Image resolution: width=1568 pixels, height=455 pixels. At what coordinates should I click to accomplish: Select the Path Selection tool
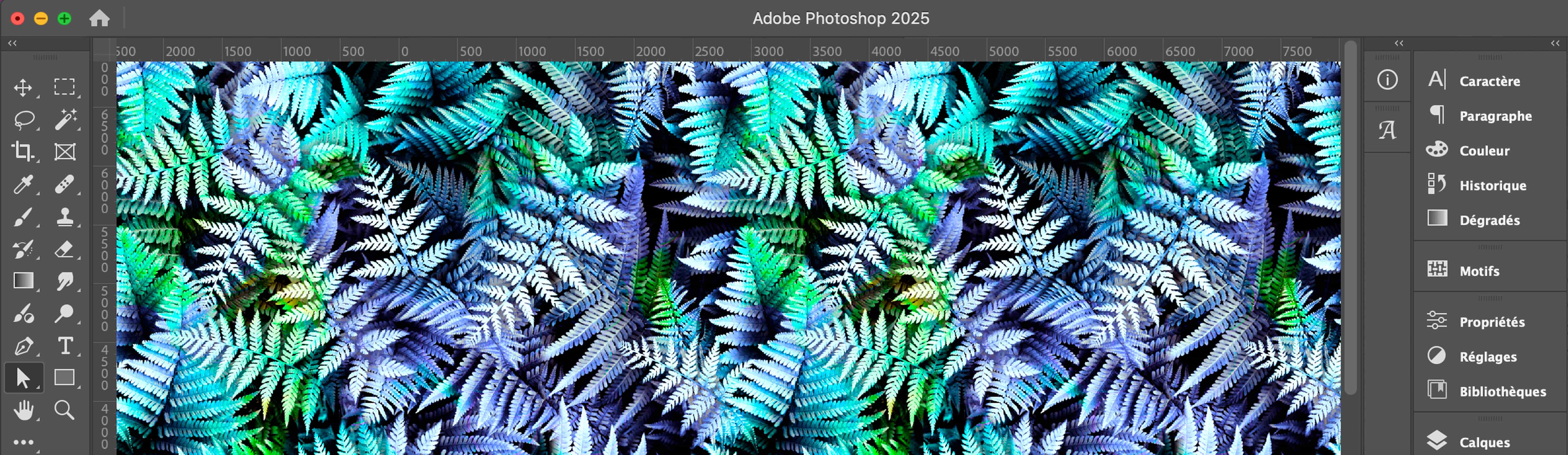pyautogui.click(x=23, y=378)
